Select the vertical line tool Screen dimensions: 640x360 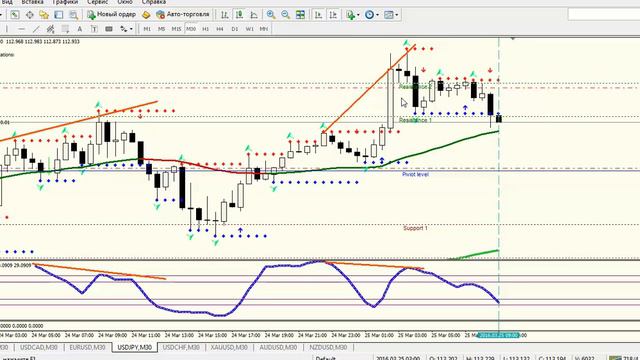point(7,29)
